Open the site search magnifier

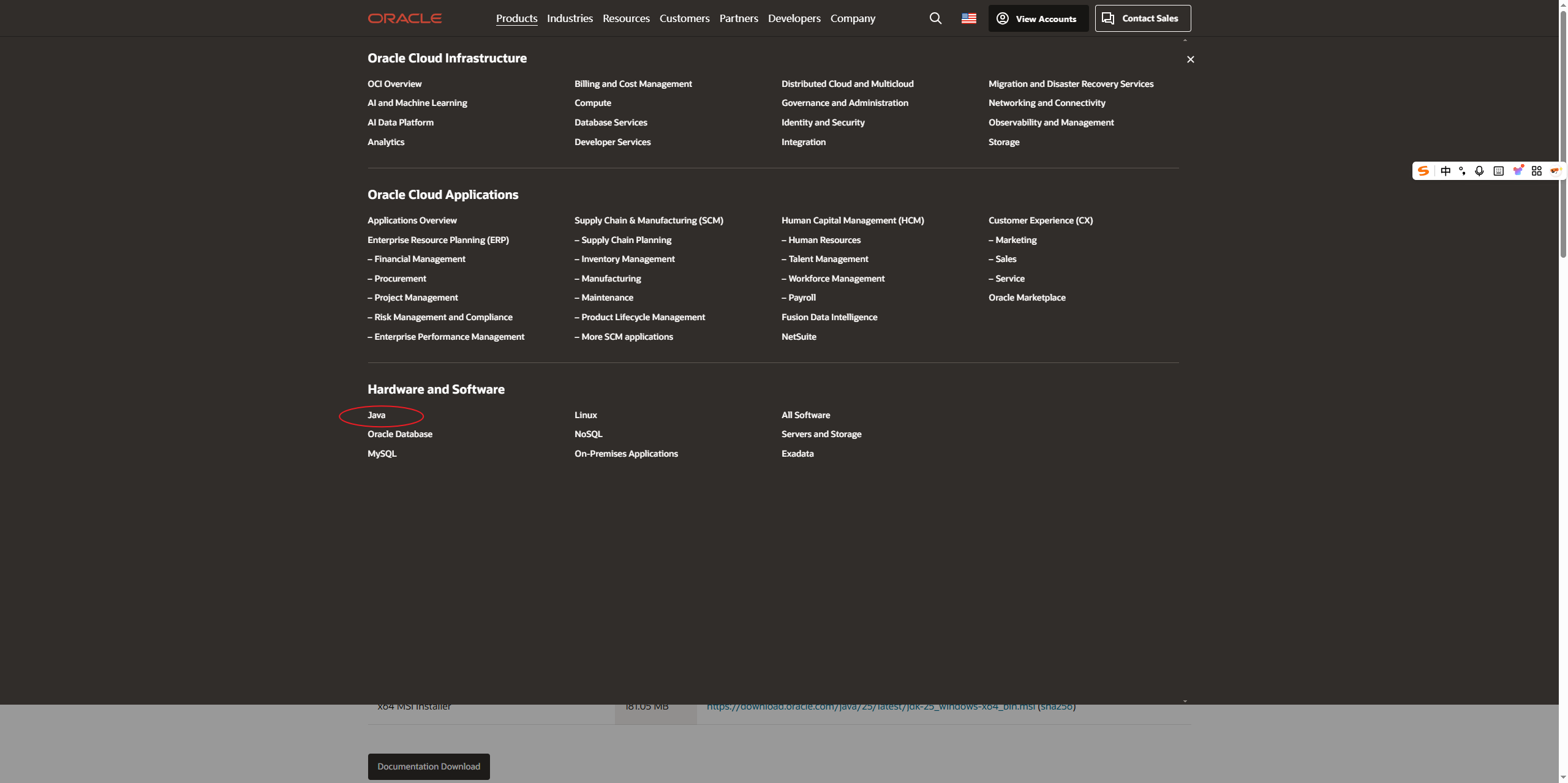coord(935,18)
